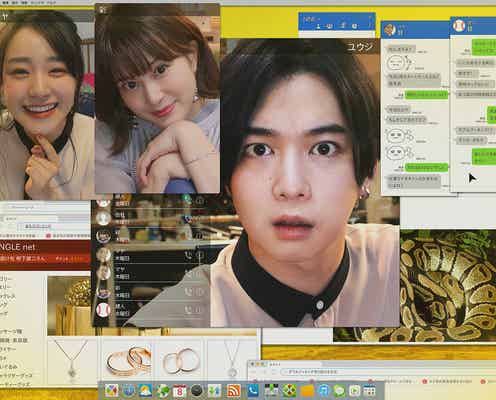Click the baseball avatar in the rightmost chat header

(x=459, y=25)
